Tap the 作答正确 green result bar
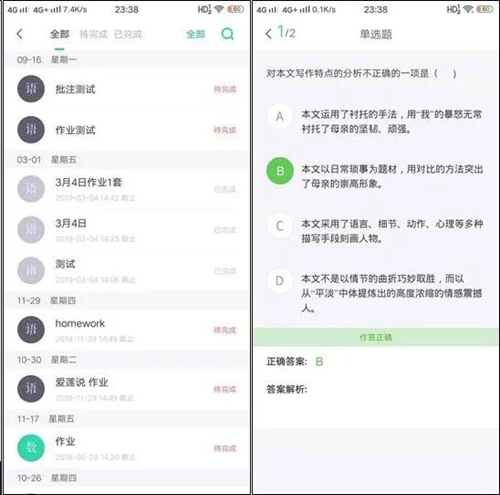 (x=376, y=337)
